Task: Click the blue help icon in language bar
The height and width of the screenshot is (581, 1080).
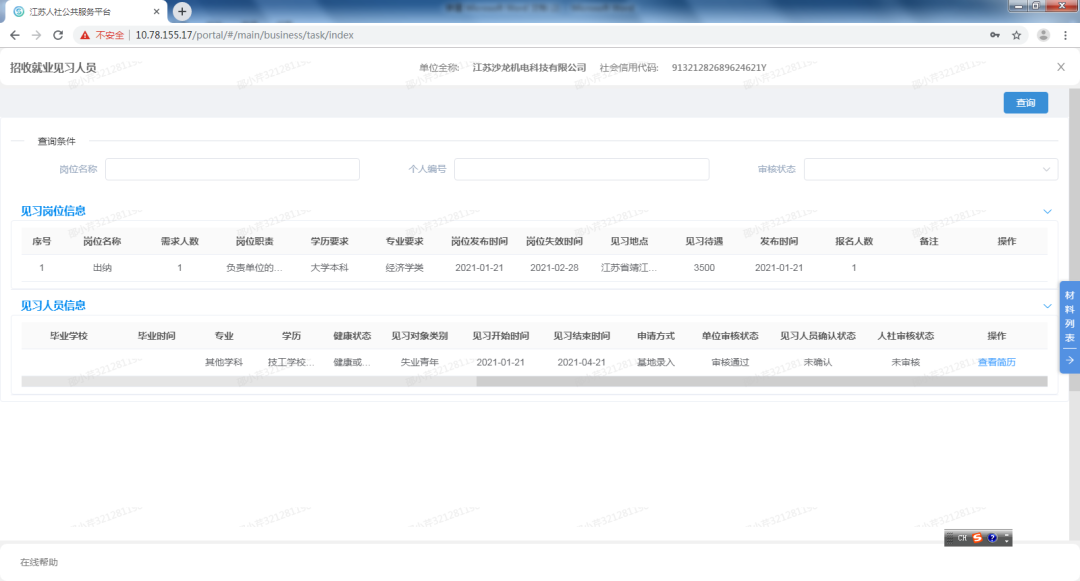Action: 991,538
